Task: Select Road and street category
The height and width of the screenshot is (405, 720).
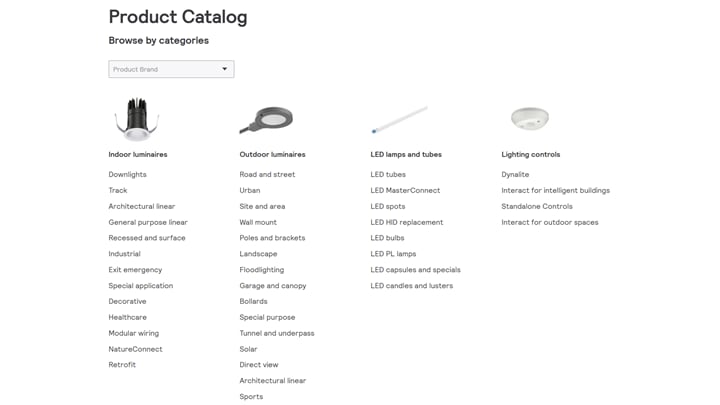Action: point(267,175)
